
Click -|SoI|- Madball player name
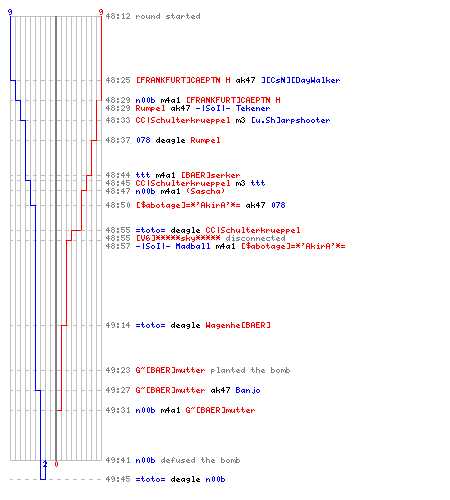[x=173, y=246]
